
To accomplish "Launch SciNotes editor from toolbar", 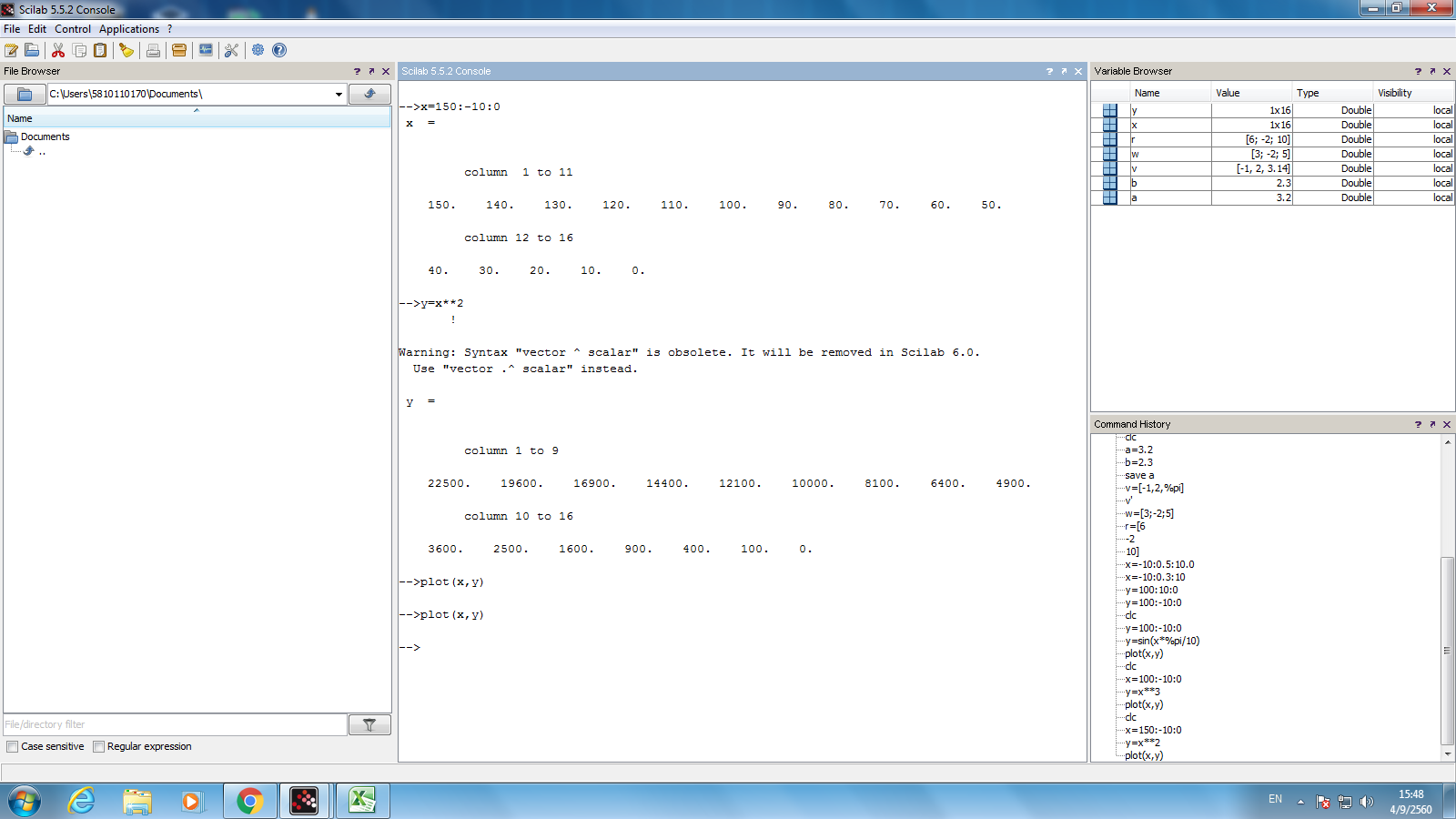I will coord(11,50).
